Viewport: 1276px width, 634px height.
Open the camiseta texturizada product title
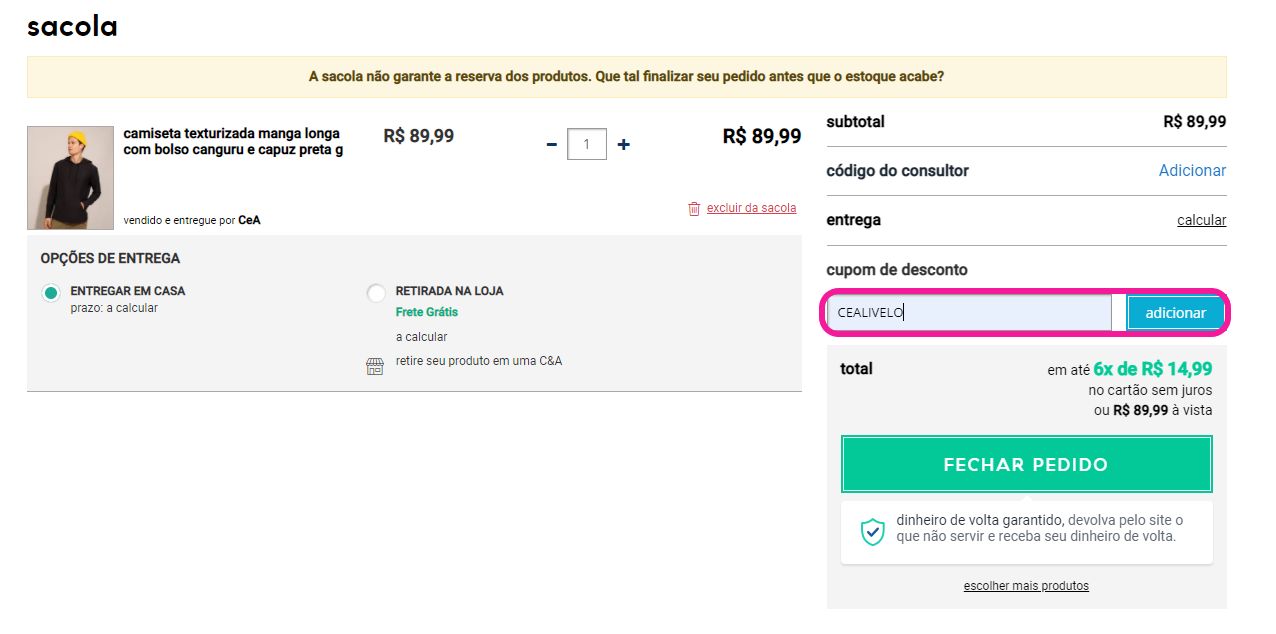pyautogui.click(x=233, y=141)
